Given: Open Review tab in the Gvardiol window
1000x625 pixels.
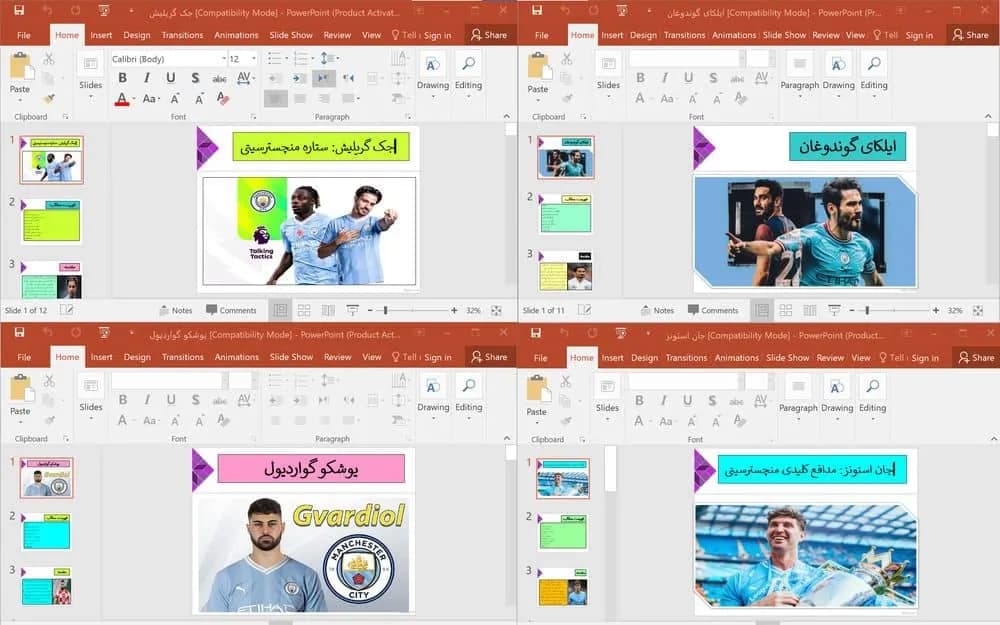Looking at the screenshot, I should [337, 357].
